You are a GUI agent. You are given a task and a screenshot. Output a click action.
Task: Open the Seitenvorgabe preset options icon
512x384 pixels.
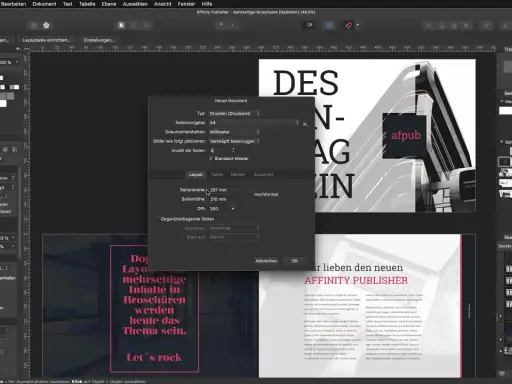(305, 124)
